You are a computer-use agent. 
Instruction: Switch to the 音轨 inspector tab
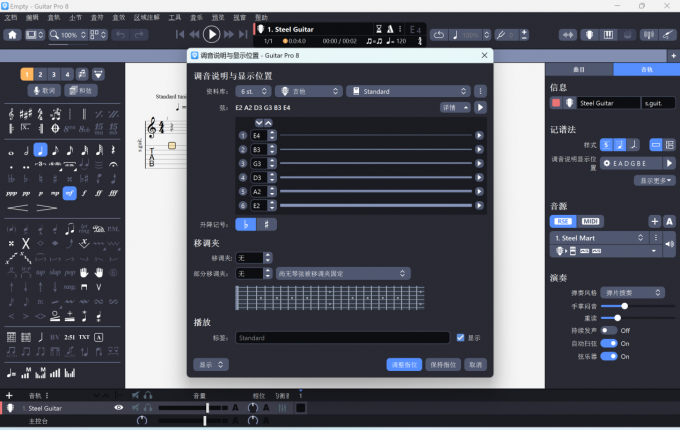647,69
